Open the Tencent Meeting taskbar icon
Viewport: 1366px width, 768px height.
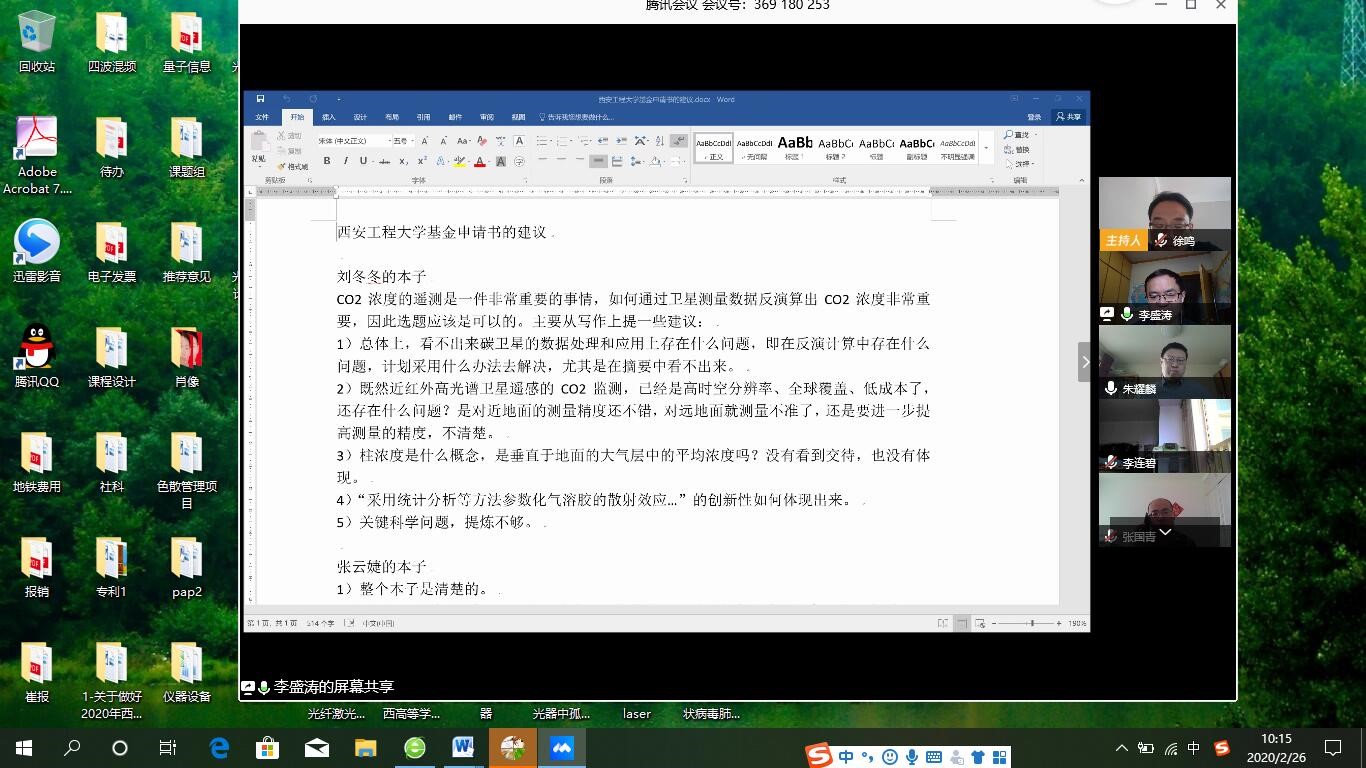pos(560,747)
